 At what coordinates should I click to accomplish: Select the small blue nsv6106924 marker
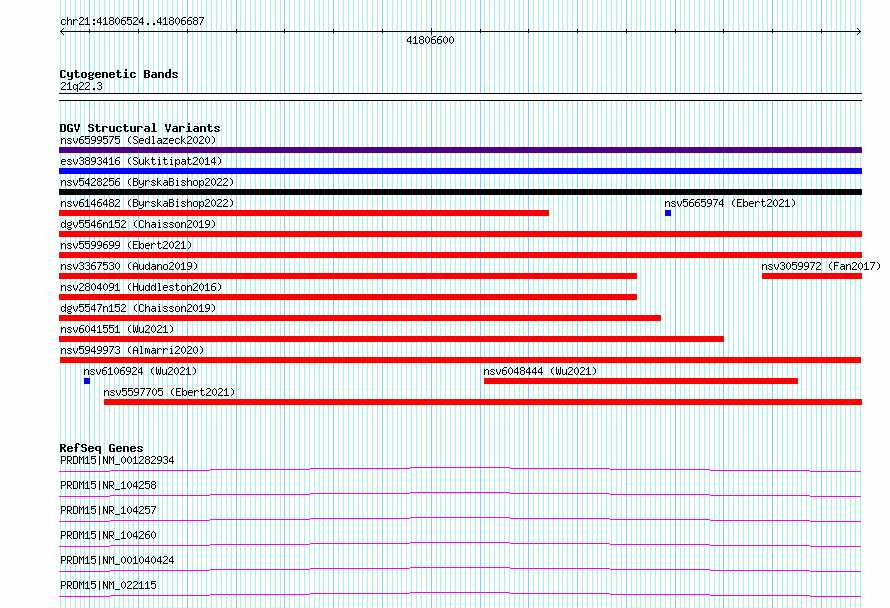[x=87, y=381]
